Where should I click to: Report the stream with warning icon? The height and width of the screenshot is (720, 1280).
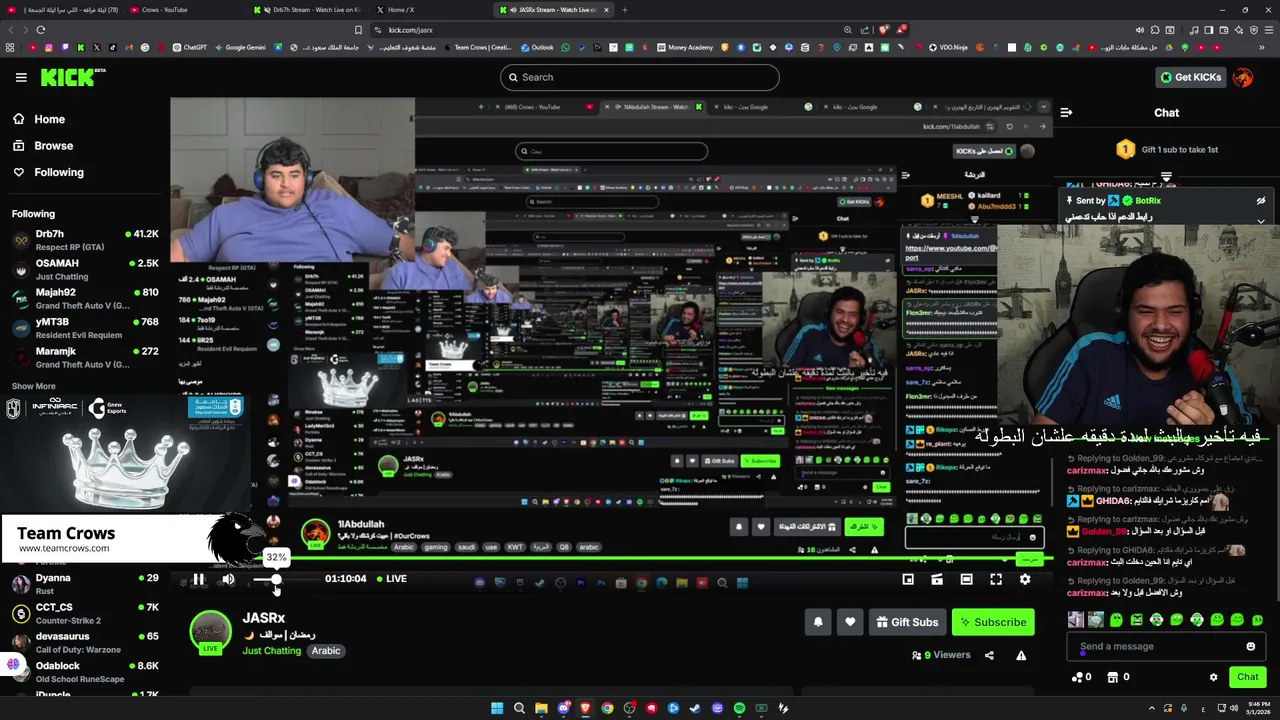pyautogui.click(x=1021, y=655)
